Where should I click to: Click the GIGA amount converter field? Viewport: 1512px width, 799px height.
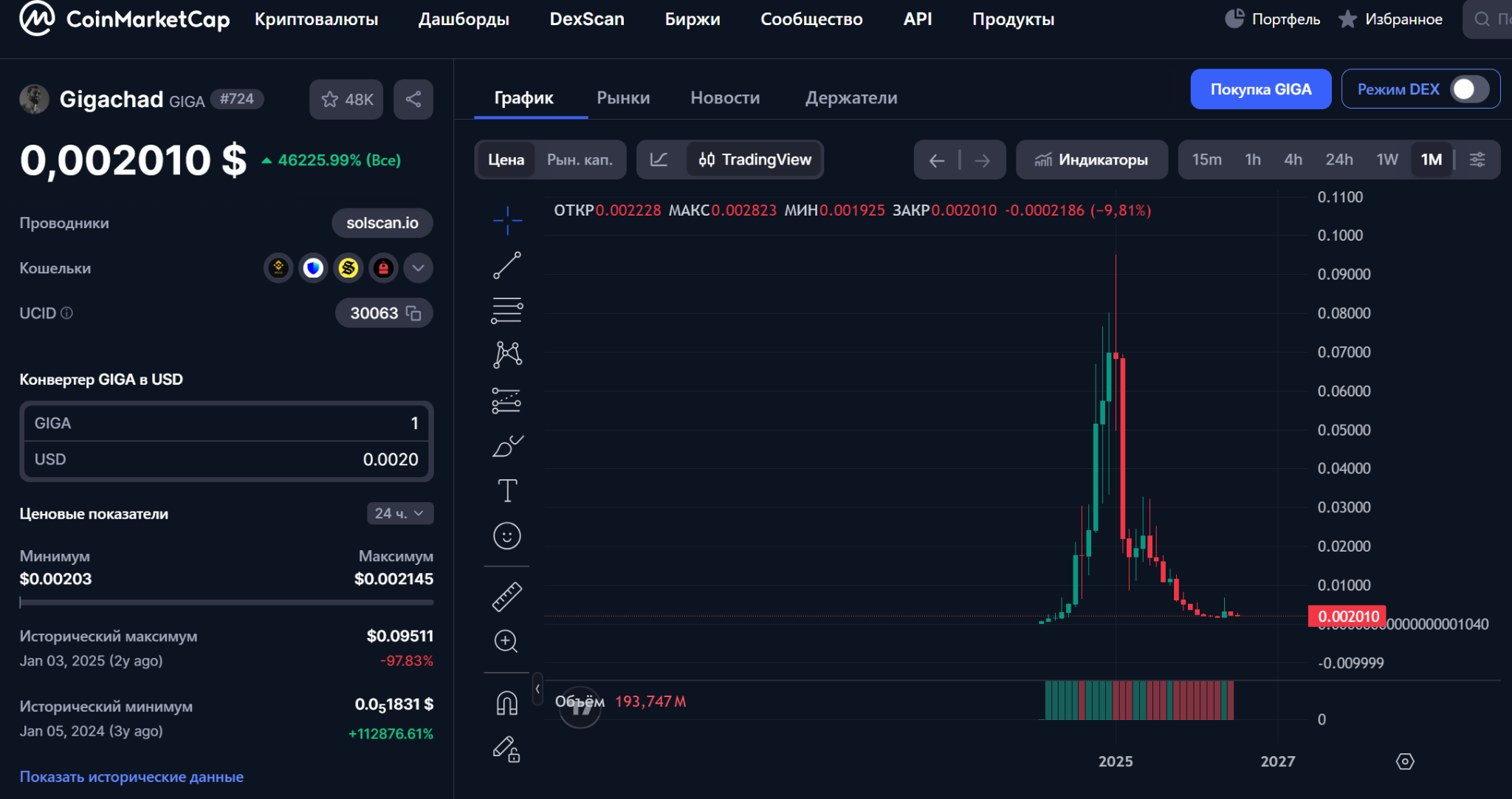(227, 423)
